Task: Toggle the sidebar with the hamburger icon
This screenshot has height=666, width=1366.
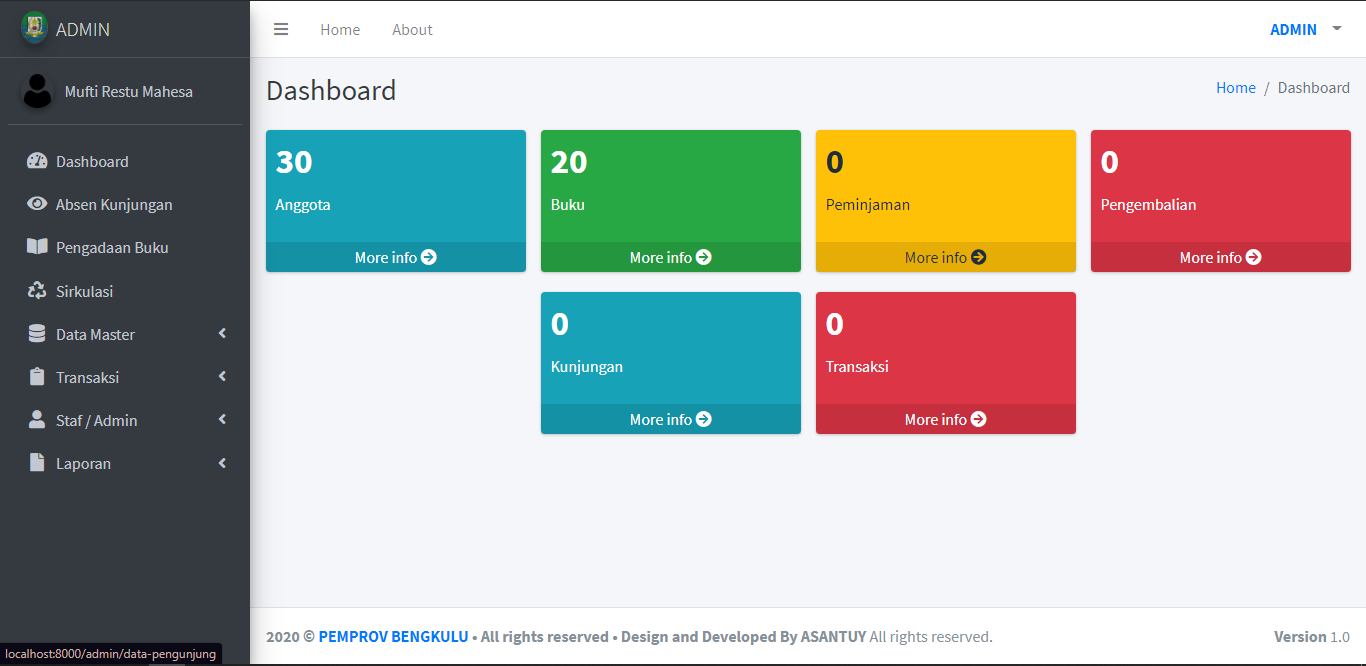Action: coord(281,29)
